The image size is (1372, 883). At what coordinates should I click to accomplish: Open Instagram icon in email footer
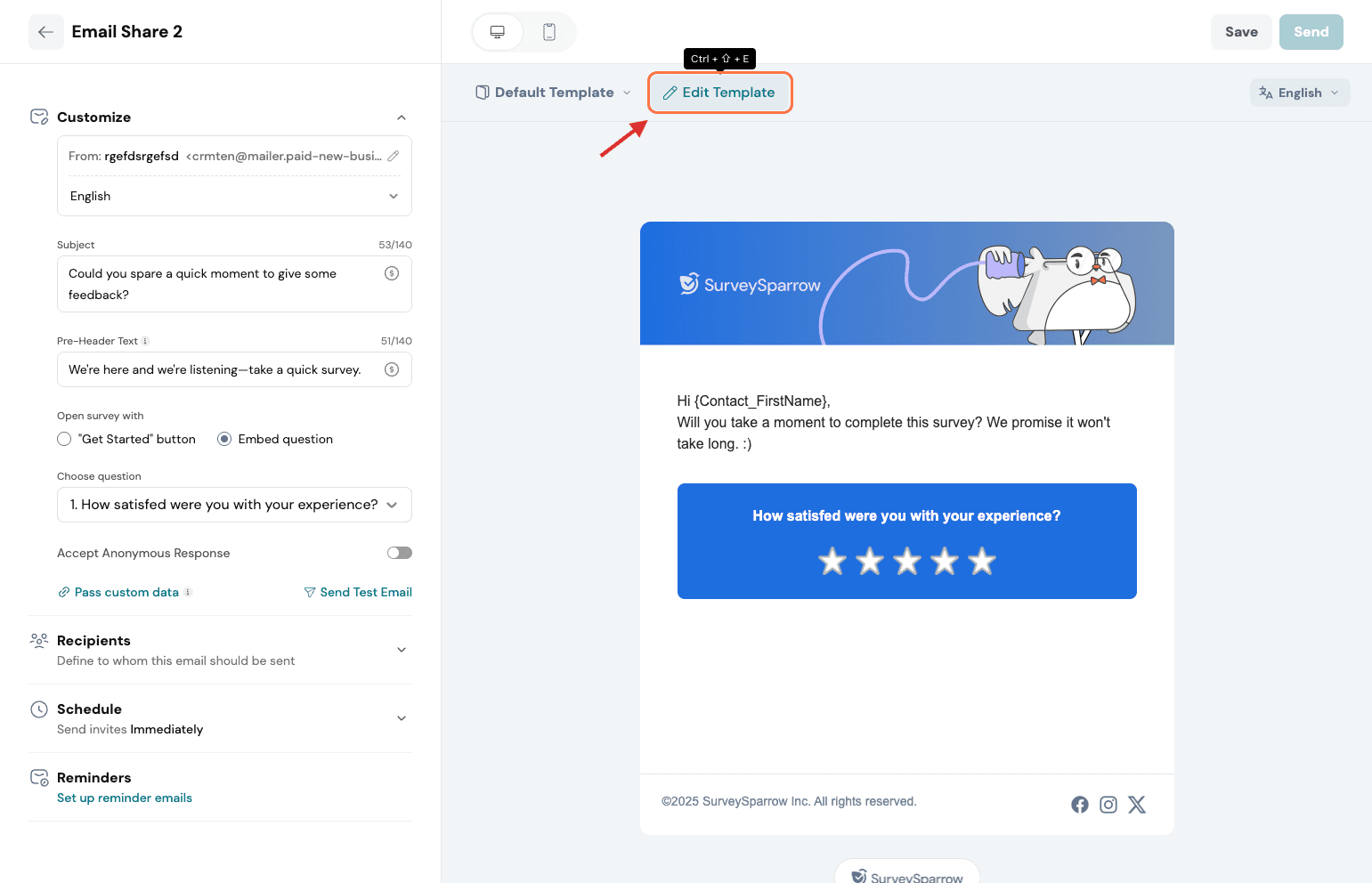pos(1108,805)
